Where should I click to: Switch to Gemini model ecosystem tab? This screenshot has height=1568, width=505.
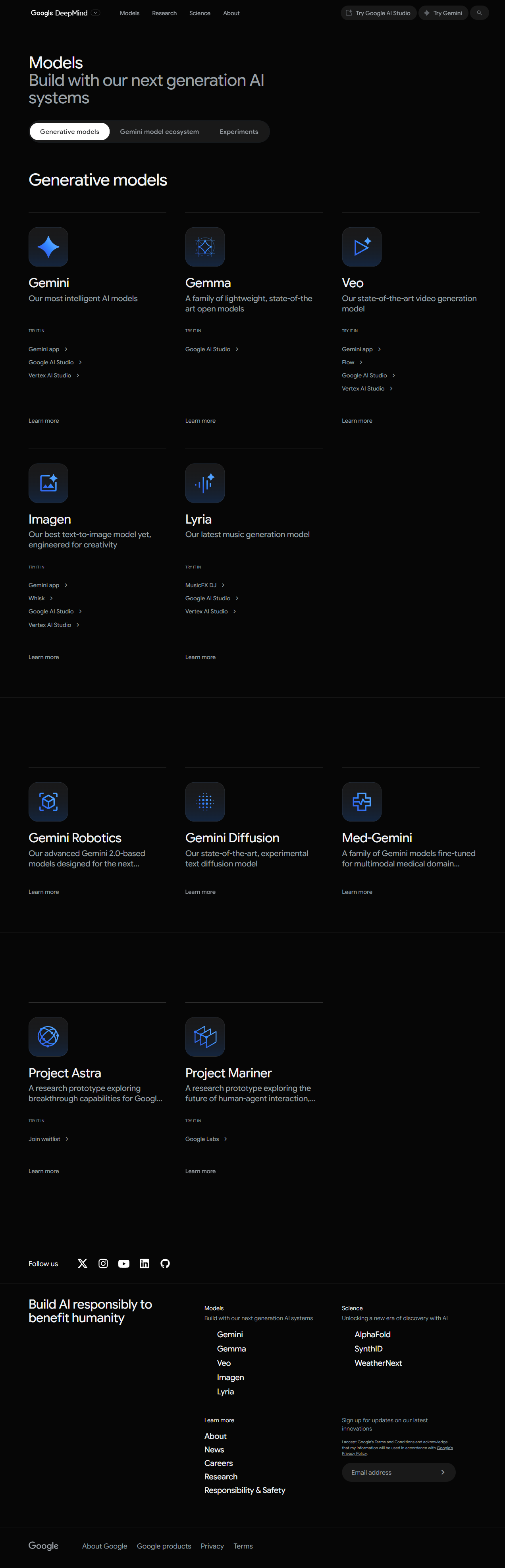[x=160, y=131]
